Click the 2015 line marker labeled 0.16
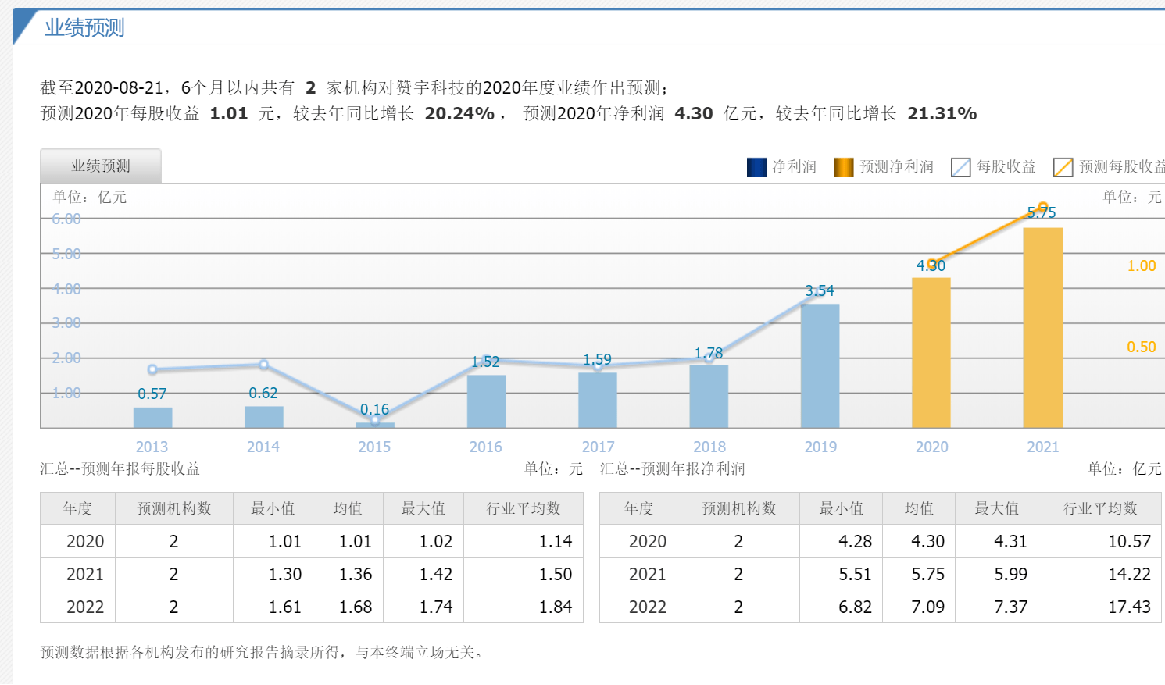Screen dimensions: 1165x685 (x=375, y=420)
